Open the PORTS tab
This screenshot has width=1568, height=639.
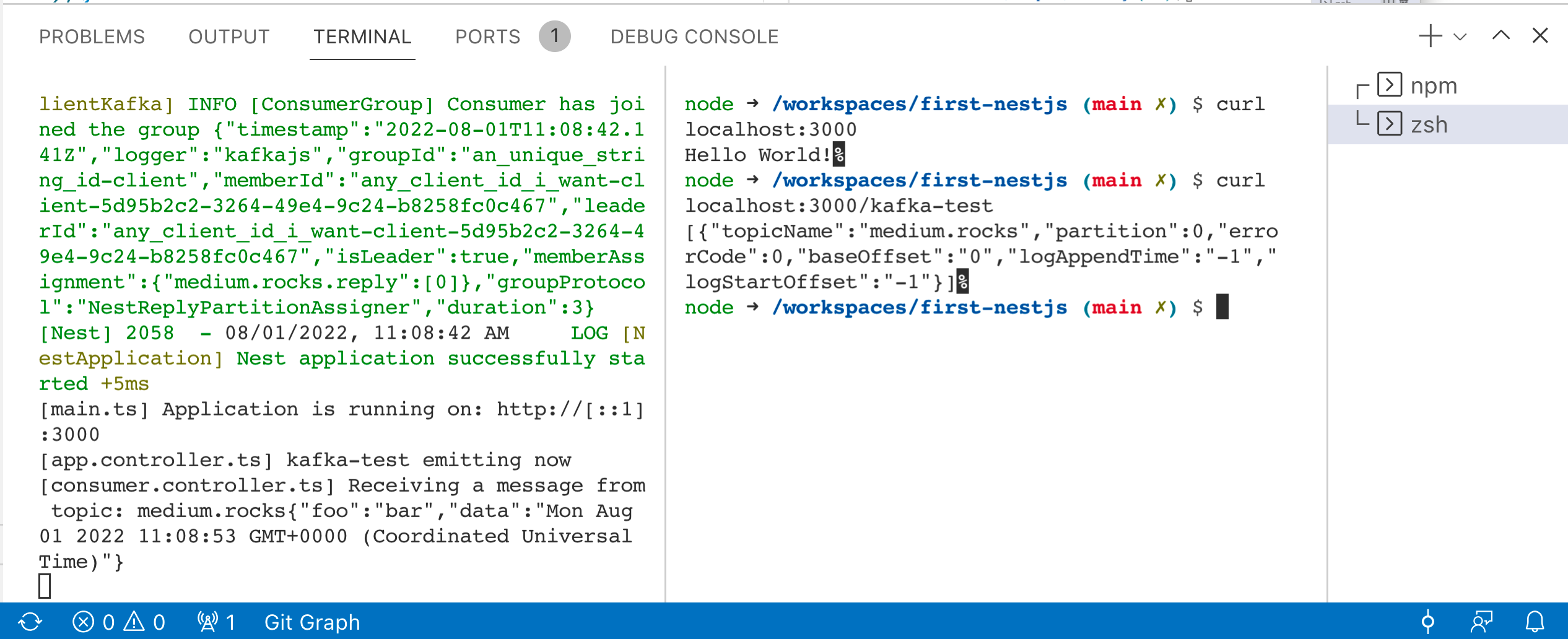487,37
